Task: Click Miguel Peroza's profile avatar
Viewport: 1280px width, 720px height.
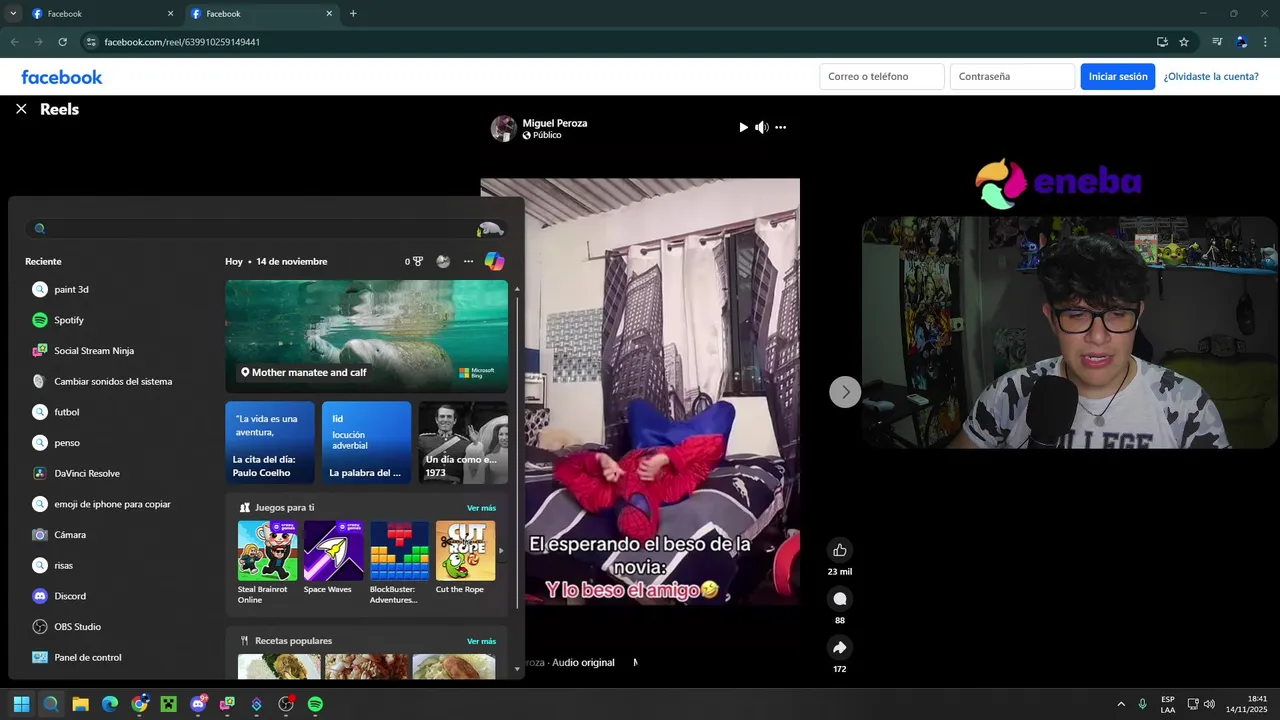Action: point(504,128)
